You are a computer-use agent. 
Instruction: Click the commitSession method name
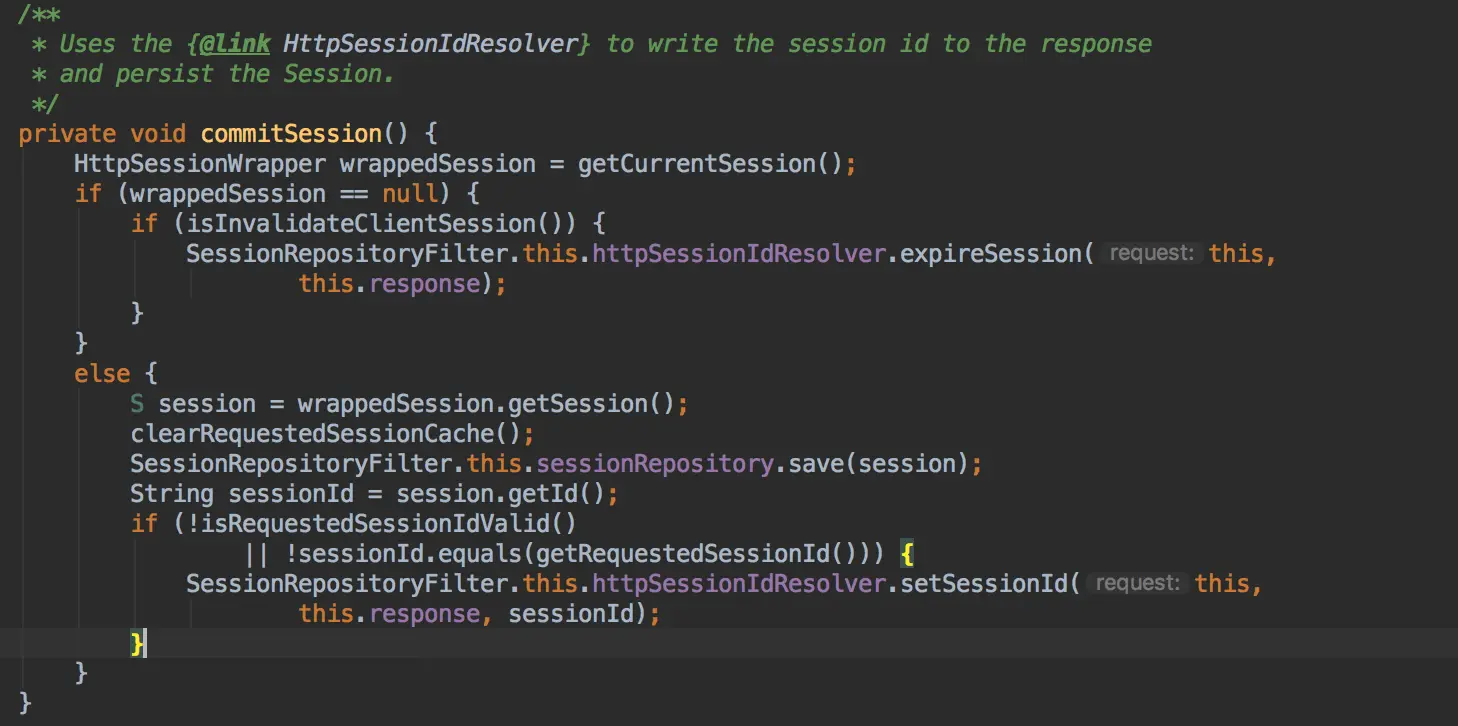point(291,134)
